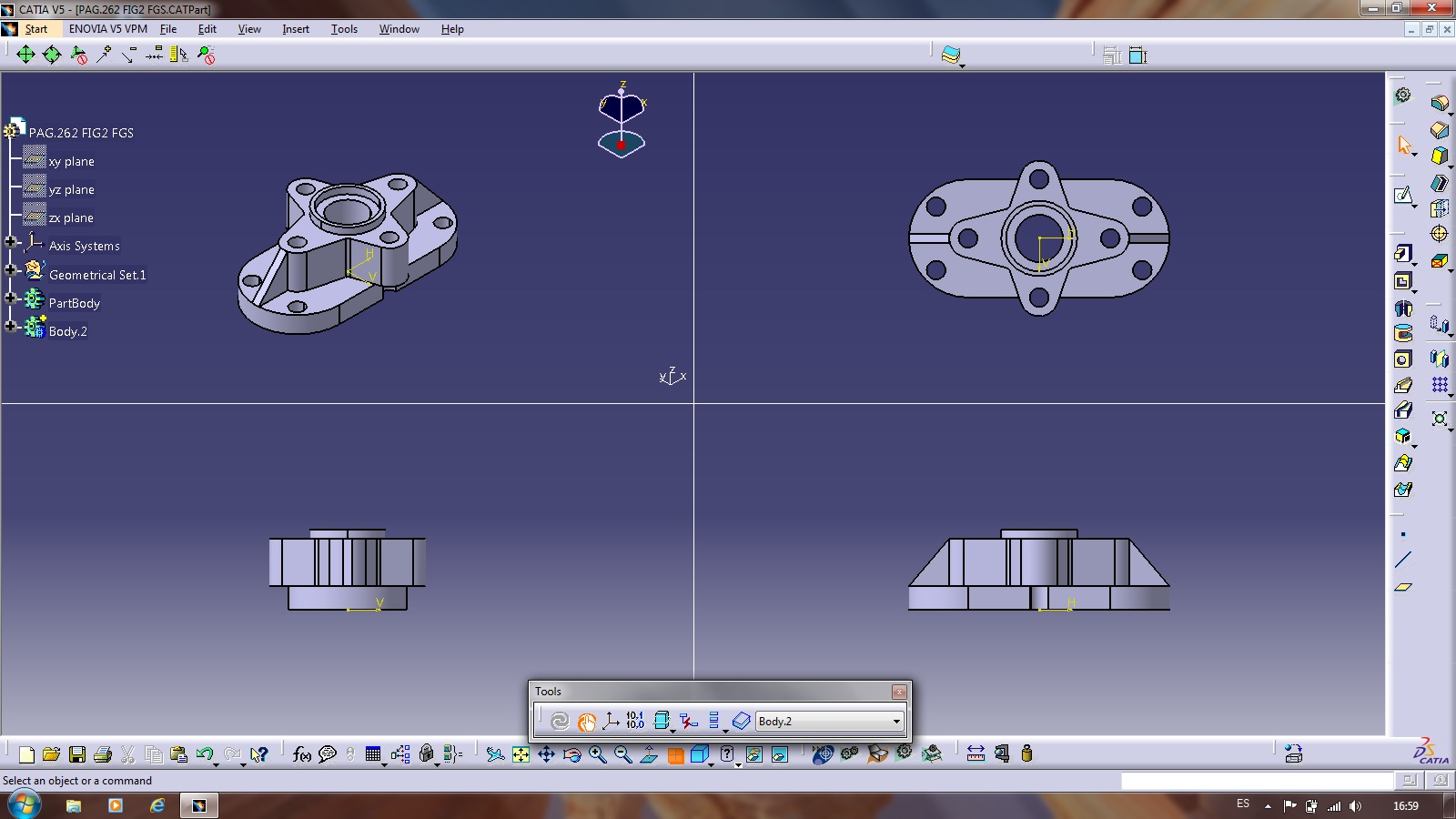Click the Measure Between icon
The height and width of the screenshot is (819, 1456).
coord(976,753)
